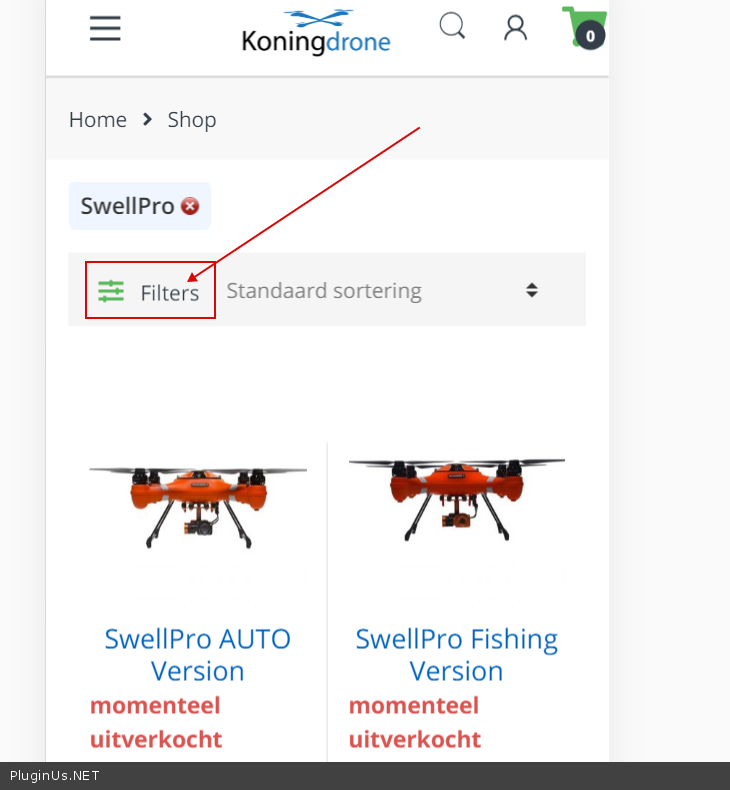The width and height of the screenshot is (730, 790).
Task: Click the PluginUs.NET footer text
Action: click(55, 775)
